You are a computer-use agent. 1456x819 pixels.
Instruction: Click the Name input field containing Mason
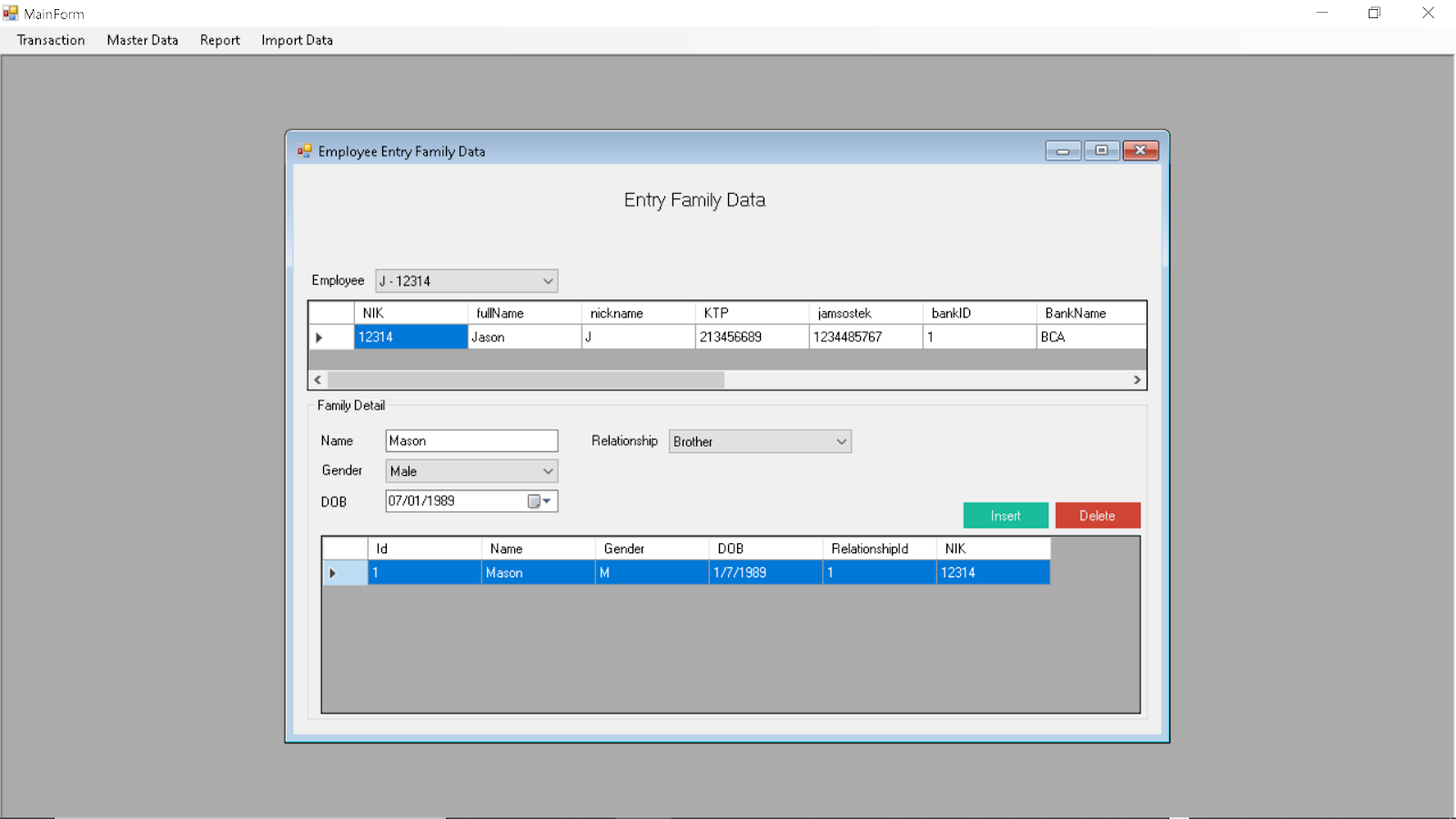point(471,441)
